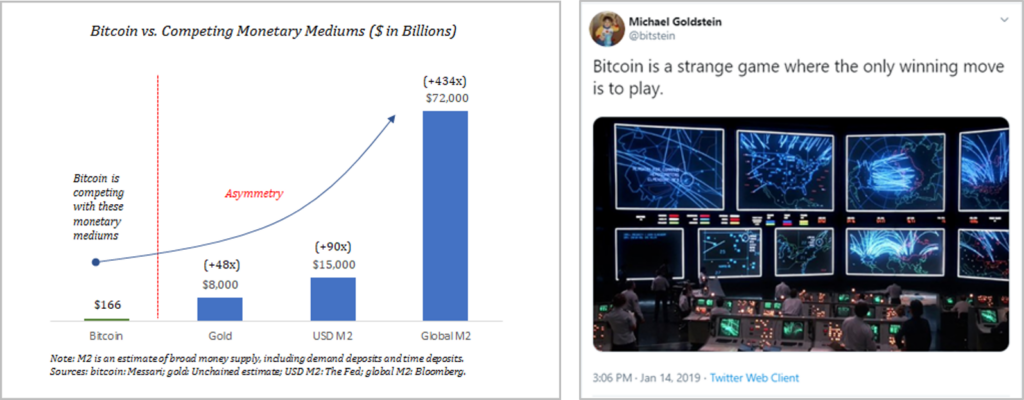Select the USD M2 bar in chart

click(333, 298)
